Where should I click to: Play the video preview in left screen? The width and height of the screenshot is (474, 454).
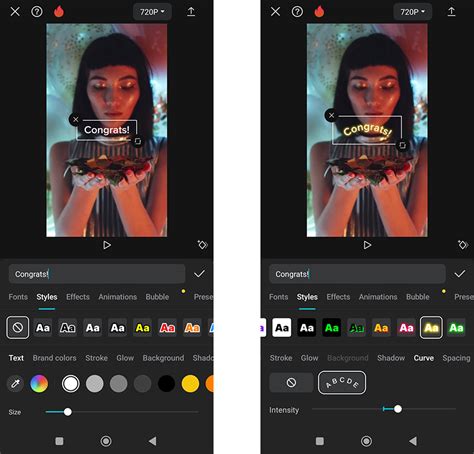[x=107, y=245]
